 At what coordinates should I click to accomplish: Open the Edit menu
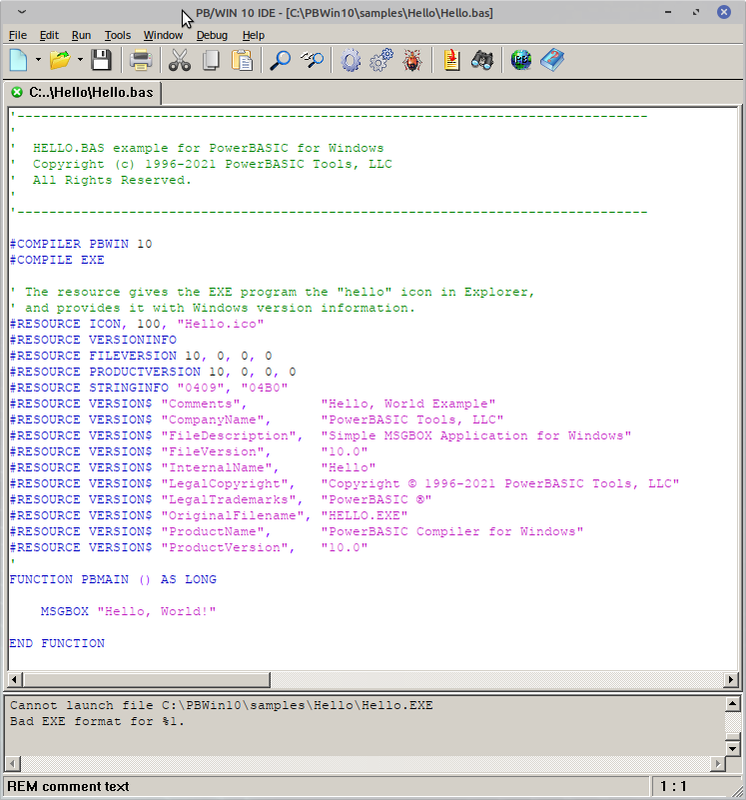(49, 35)
